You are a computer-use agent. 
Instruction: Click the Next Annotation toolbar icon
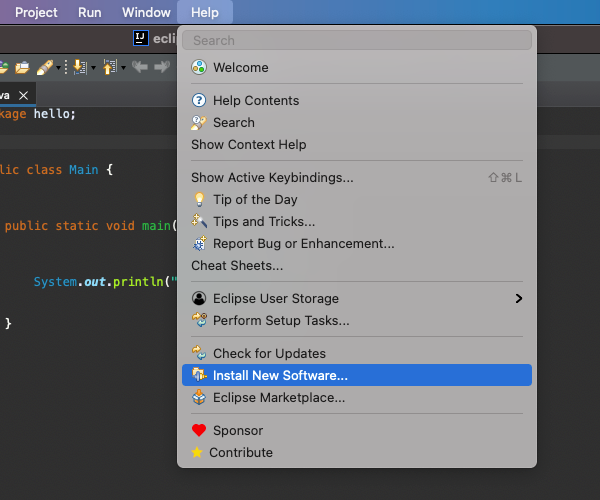(80, 67)
